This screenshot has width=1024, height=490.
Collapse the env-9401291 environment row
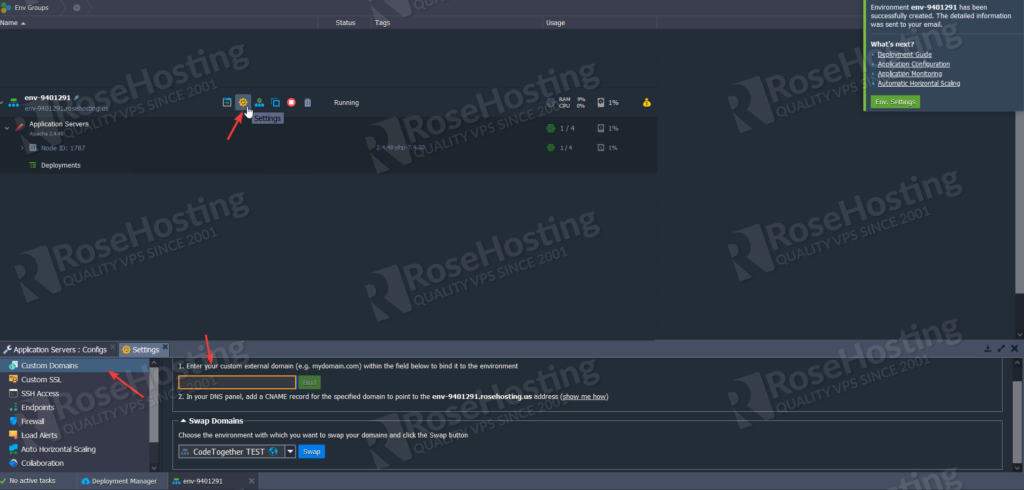pyautogui.click(x=2, y=103)
